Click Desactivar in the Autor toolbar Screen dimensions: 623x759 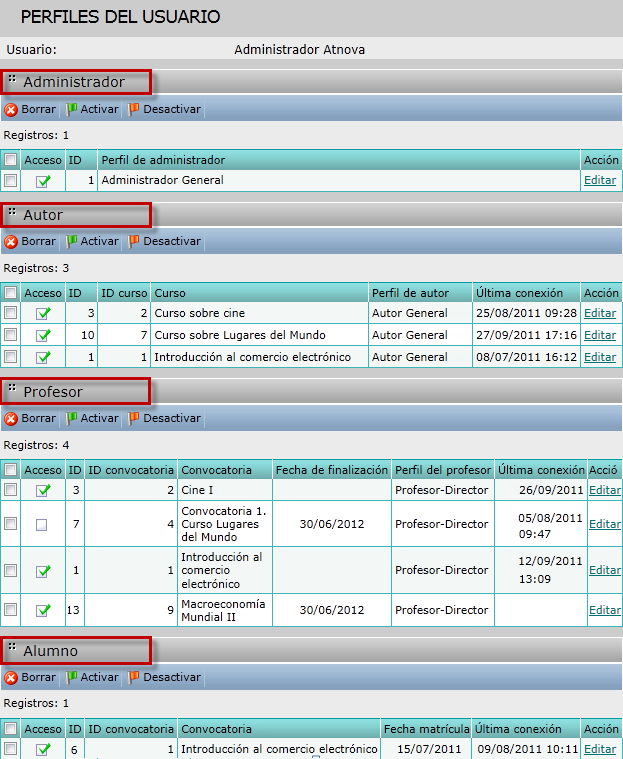click(x=165, y=242)
